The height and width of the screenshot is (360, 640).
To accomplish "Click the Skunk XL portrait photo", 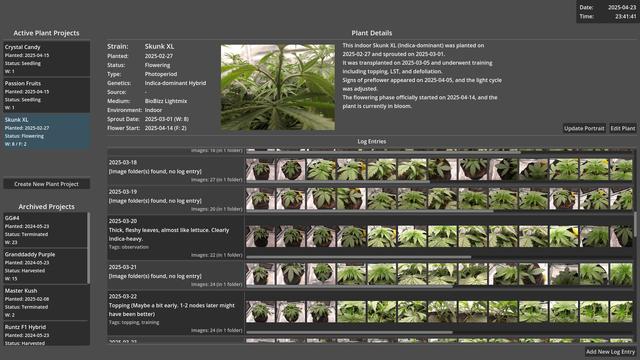I will click(x=278, y=87).
